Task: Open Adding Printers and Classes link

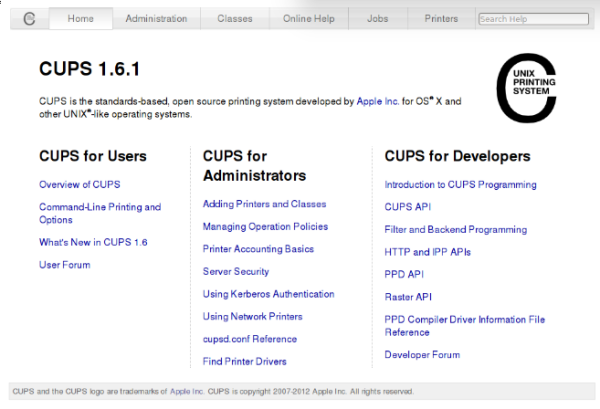Action: 264,204
